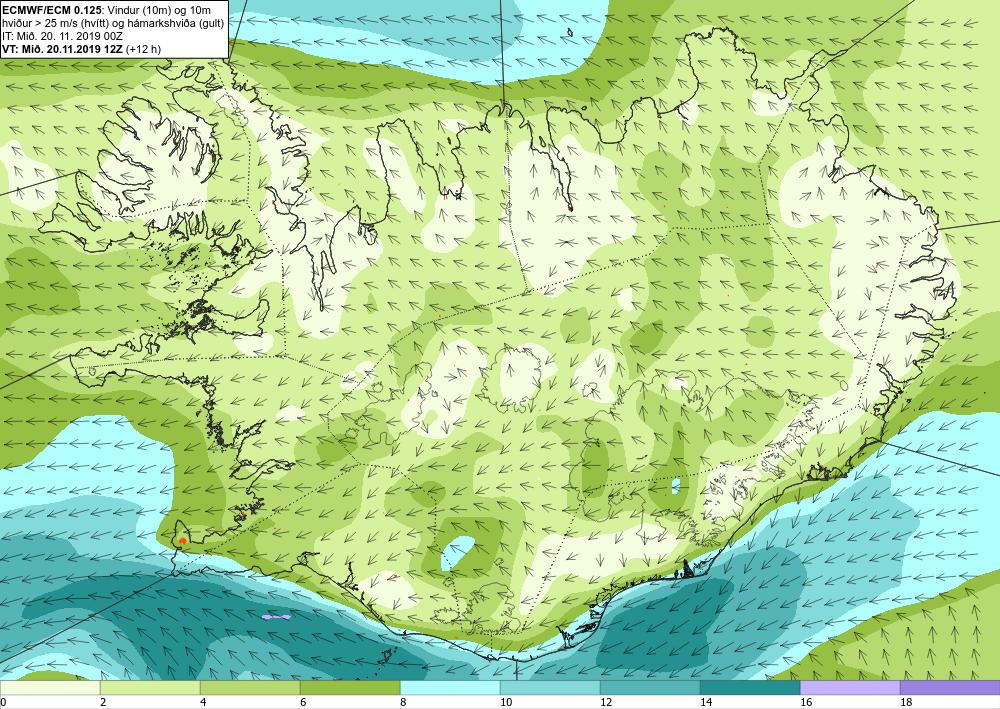Image resolution: width=1000 pixels, height=709 pixels.
Task: Click the dark green 6–8 legend swatch
Action: [350, 688]
